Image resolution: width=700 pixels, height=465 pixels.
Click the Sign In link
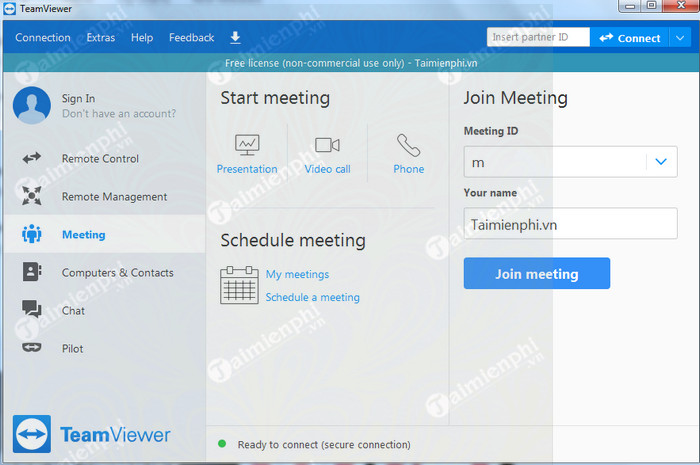click(x=78, y=98)
